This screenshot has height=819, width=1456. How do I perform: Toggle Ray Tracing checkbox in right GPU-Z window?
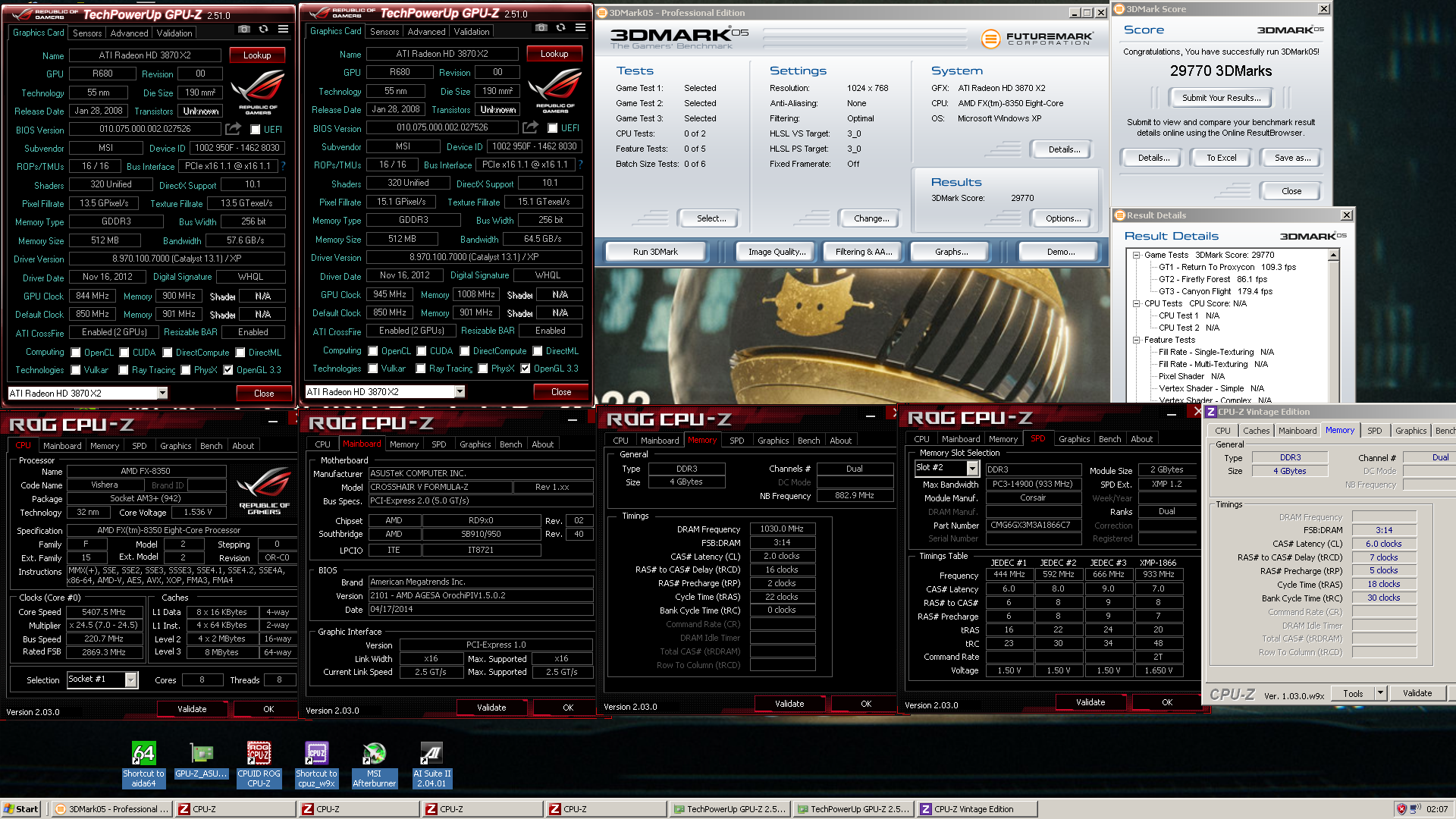421,369
